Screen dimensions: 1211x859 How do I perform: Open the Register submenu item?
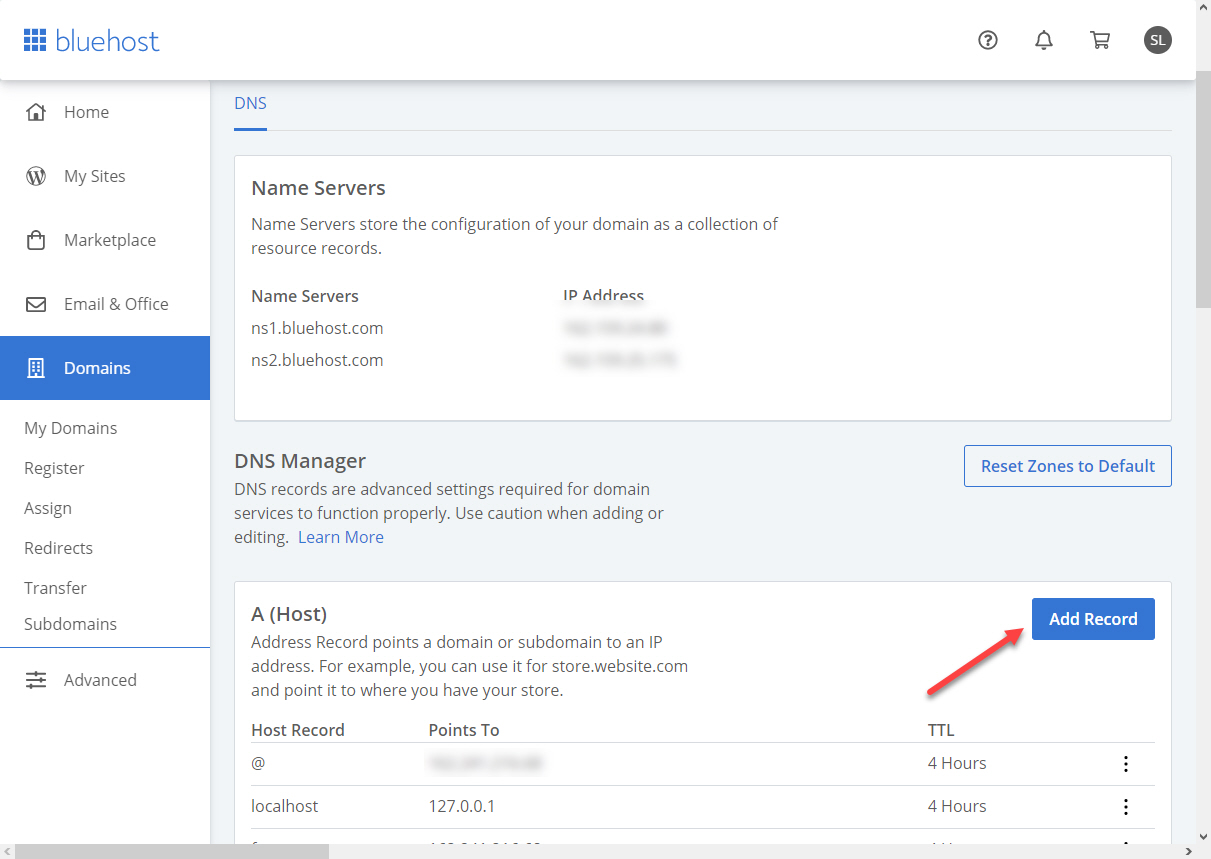pos(54,468)
